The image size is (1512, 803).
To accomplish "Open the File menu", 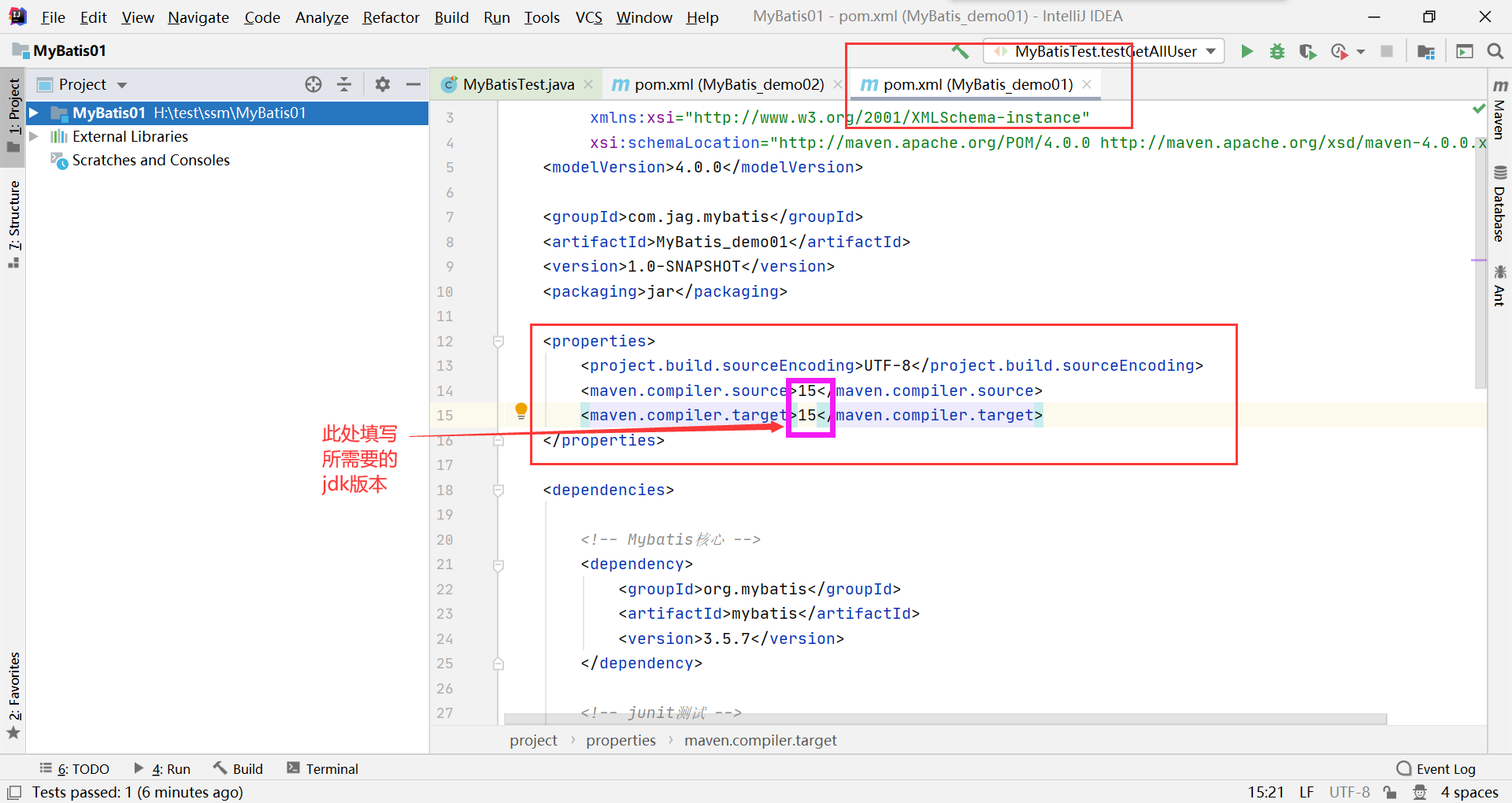I will pyautogui.click(x=53, y=17).
